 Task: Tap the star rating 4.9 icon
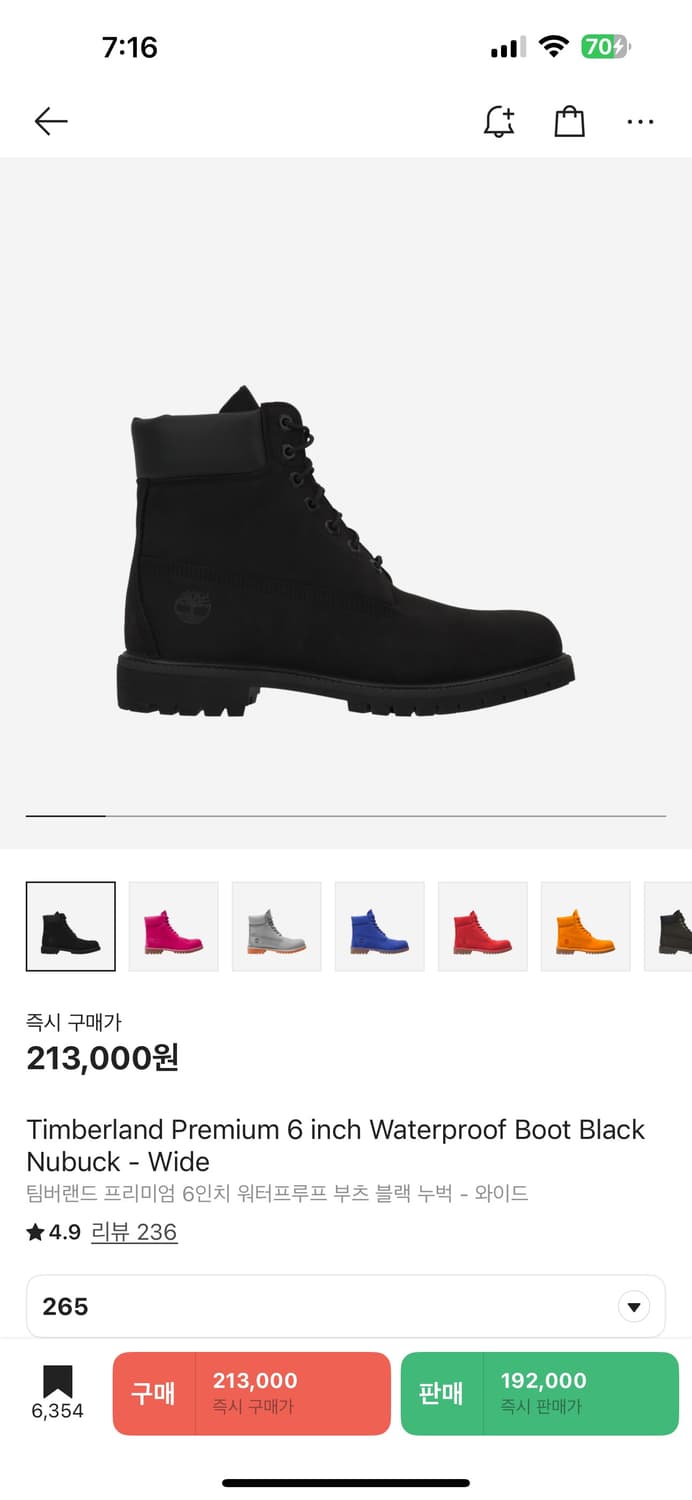pyautogui.click(x=36, y=1233)
